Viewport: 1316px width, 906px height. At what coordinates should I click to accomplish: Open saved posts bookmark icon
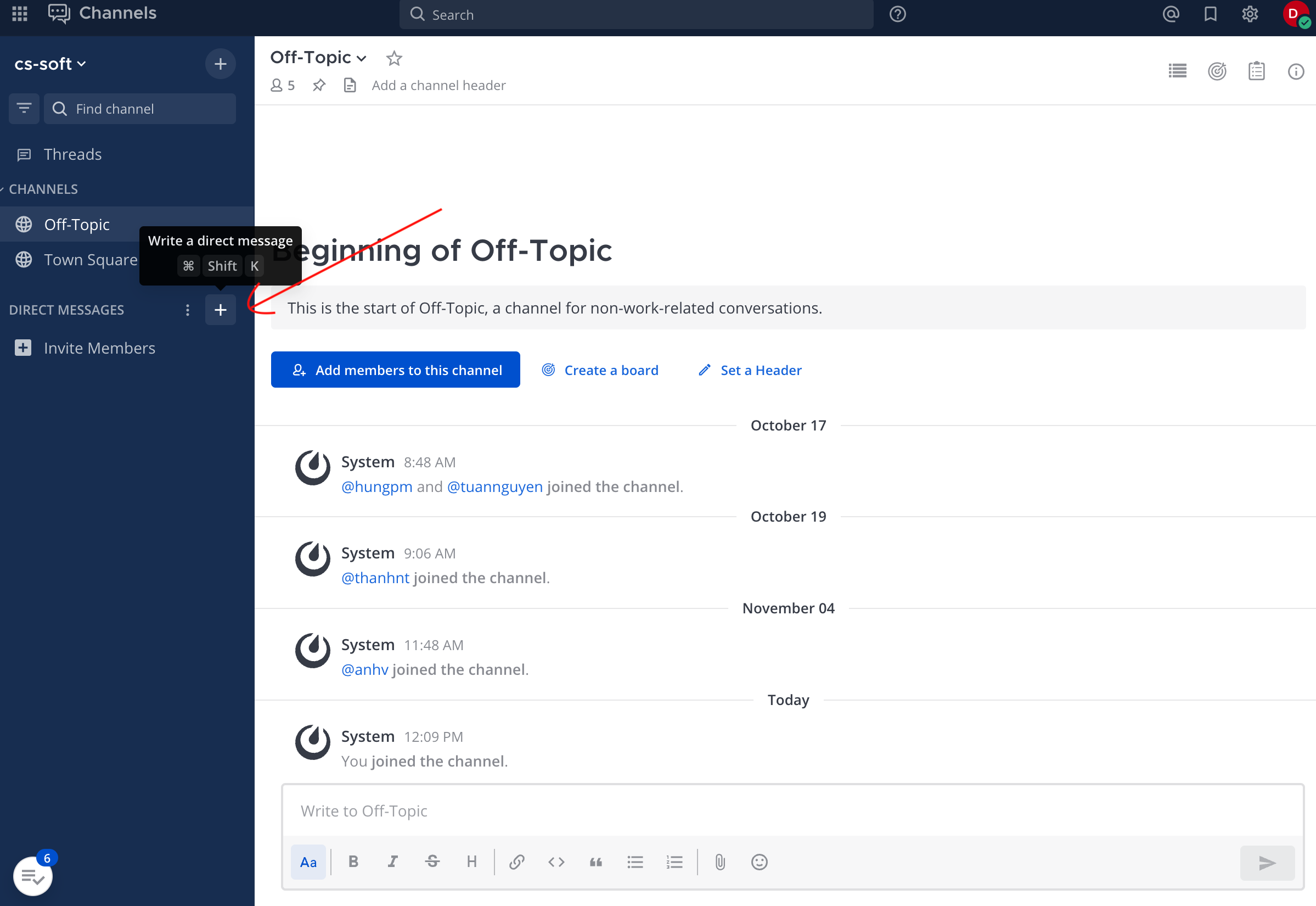pyautogui.click(x=1211, y=14)
